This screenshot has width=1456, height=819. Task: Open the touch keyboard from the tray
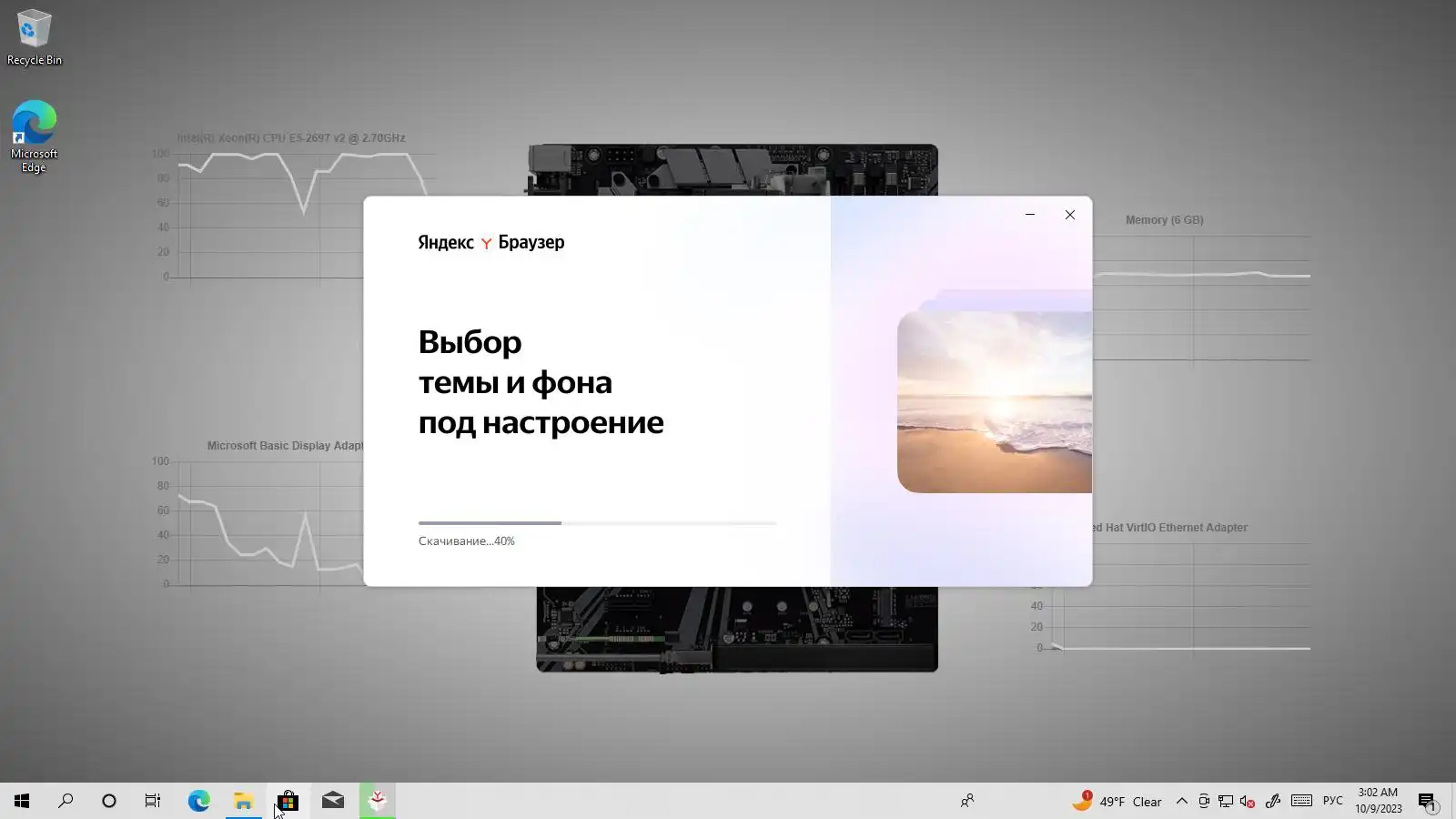pyautogui.click(x=1301, y=801)
